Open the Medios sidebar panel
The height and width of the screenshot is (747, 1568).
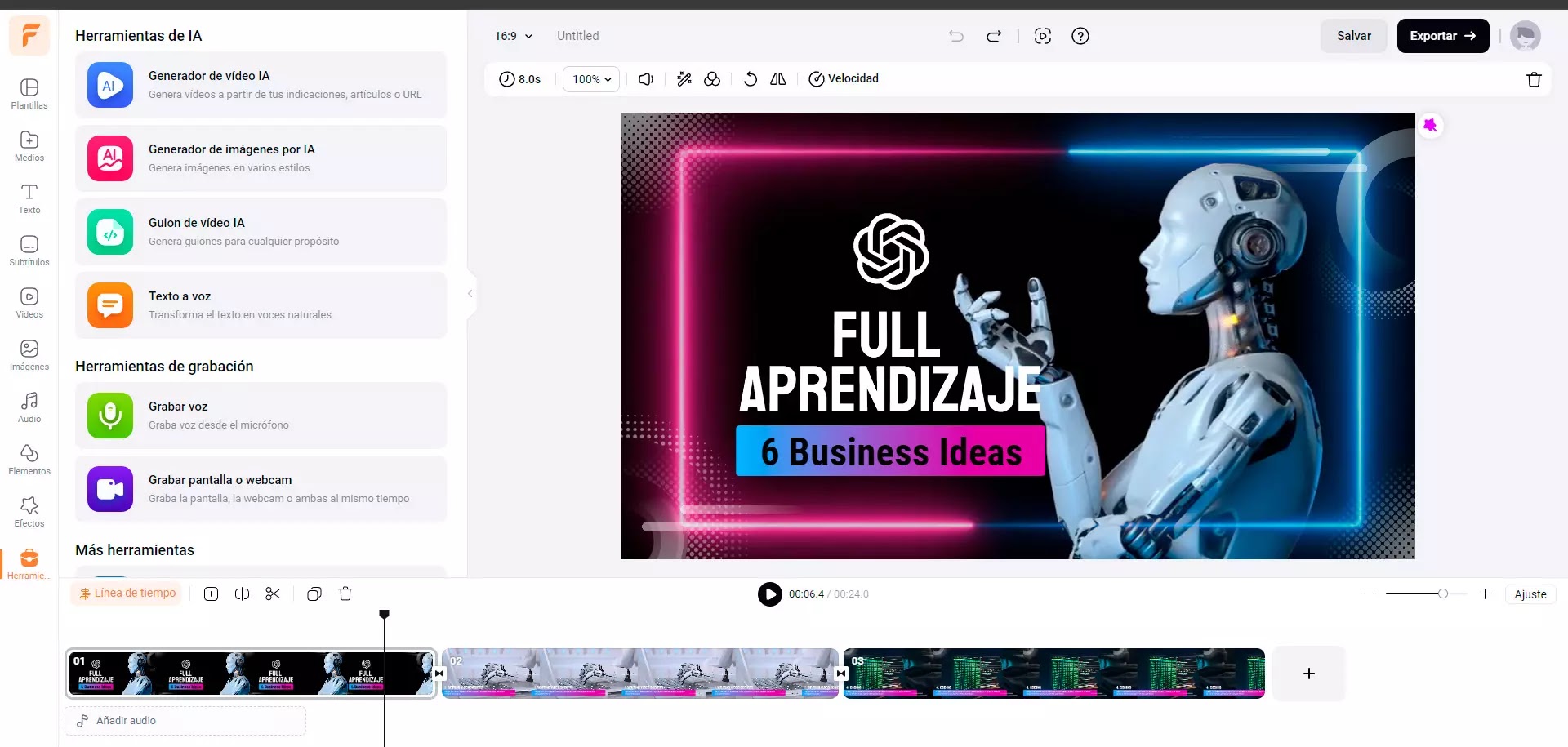tap(29, 145)
